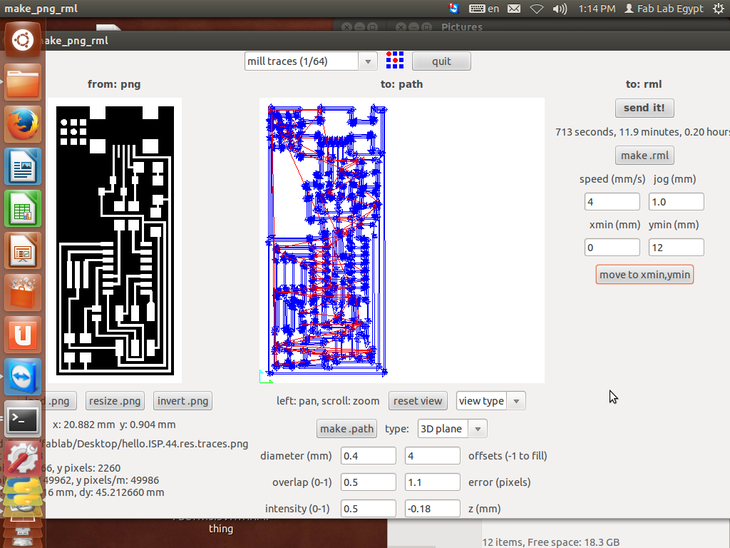Click the intensity (0-1) input field

368,508
